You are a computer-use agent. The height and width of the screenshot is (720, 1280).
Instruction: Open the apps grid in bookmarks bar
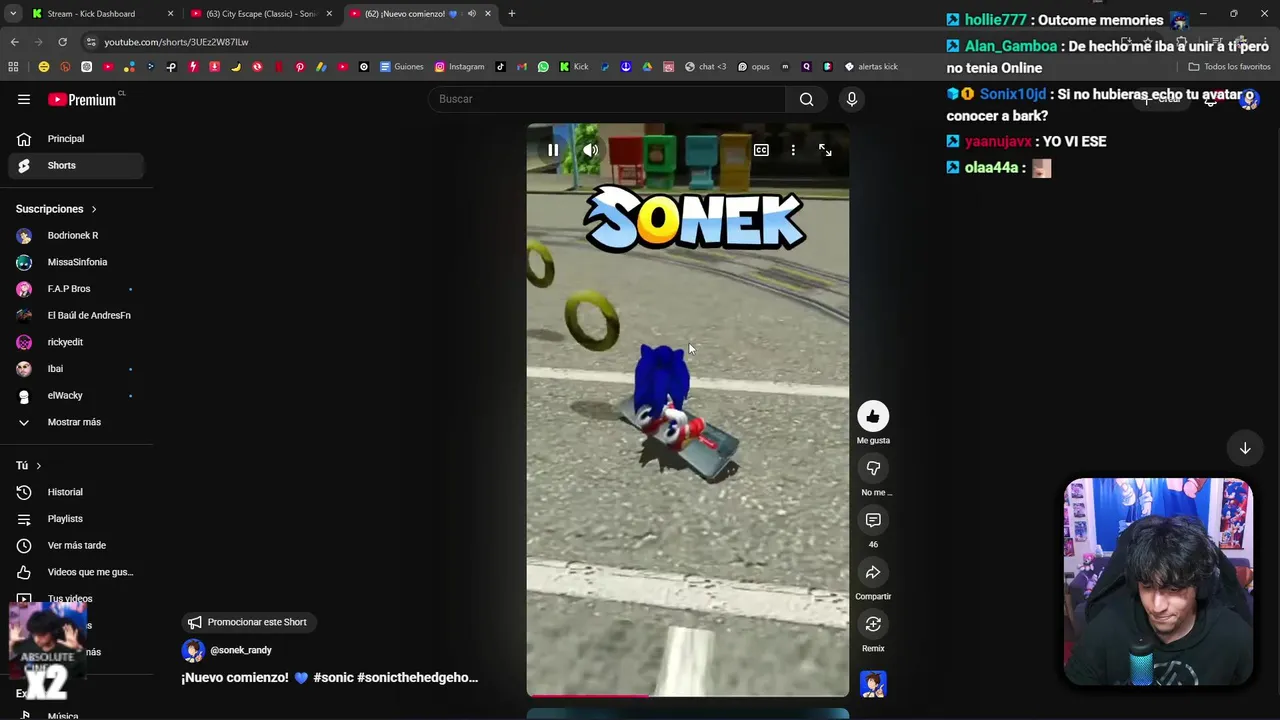click(x=13, y=67)
